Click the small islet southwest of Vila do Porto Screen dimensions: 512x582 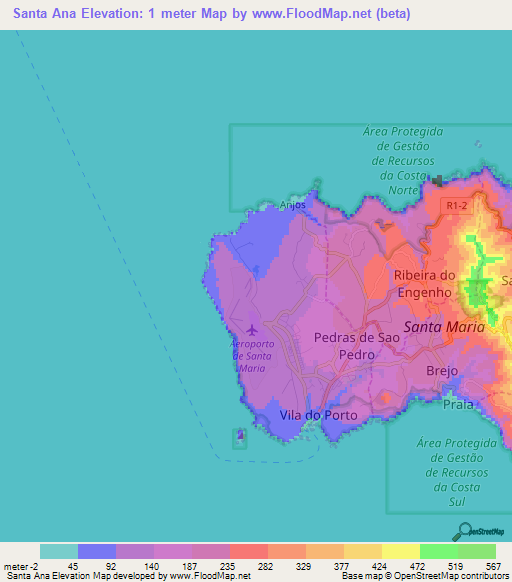[240, 435]
